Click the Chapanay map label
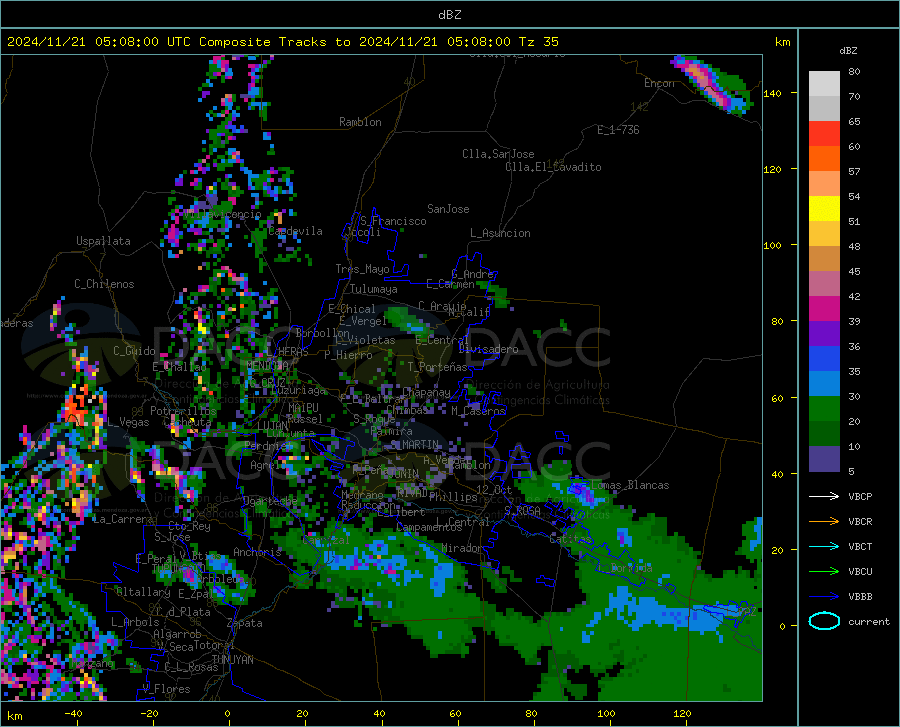Screen dimensions: 900x727 426,392
